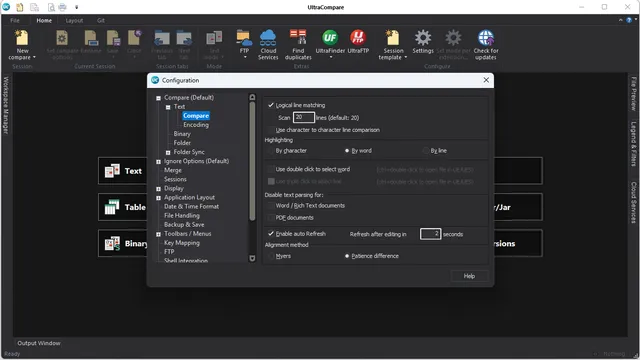
Task: Open Settings gear in the ribbon
Action: (423, 38)
